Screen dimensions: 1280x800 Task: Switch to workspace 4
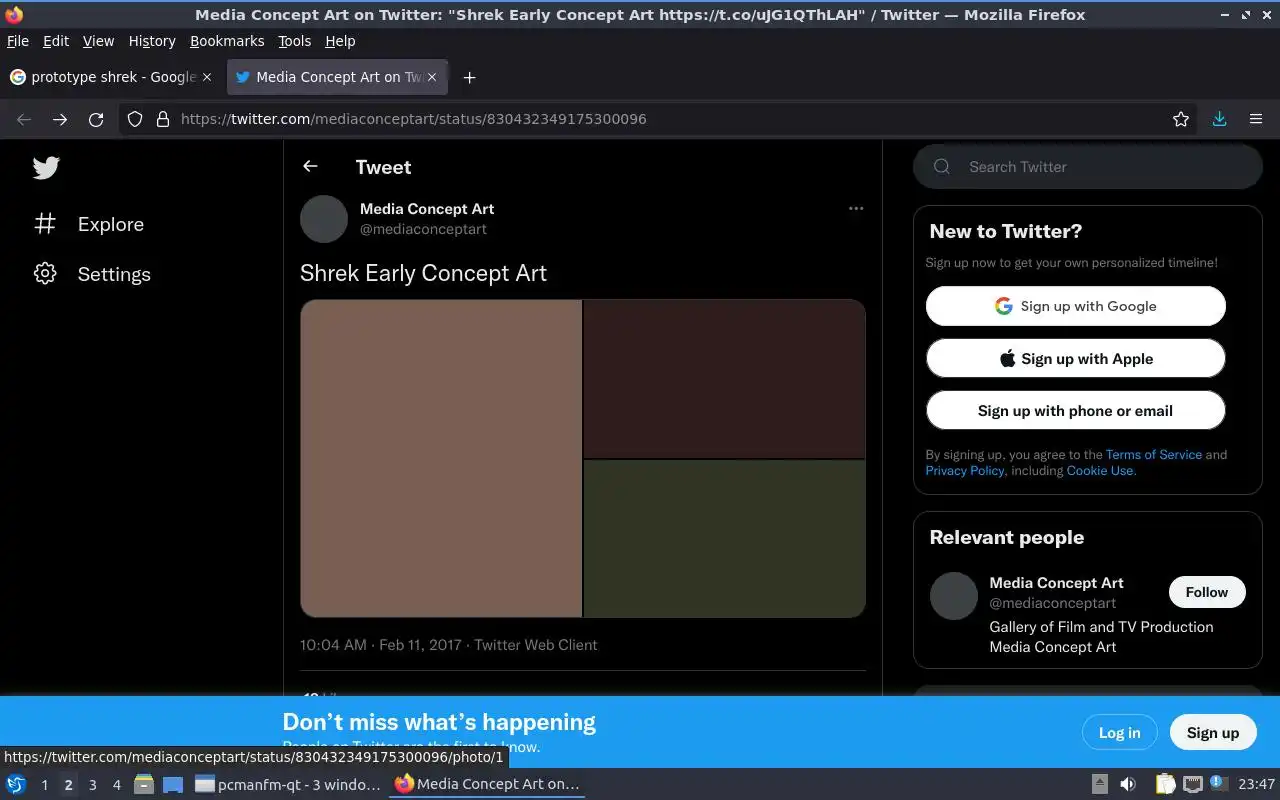point(116,785)
